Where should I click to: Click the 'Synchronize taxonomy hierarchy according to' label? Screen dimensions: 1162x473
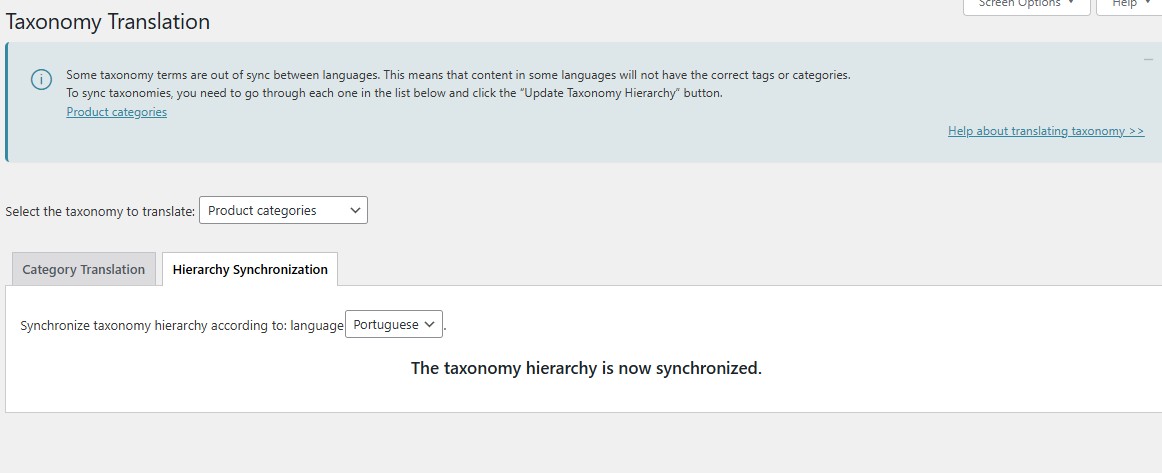click(x=182, y=325)
